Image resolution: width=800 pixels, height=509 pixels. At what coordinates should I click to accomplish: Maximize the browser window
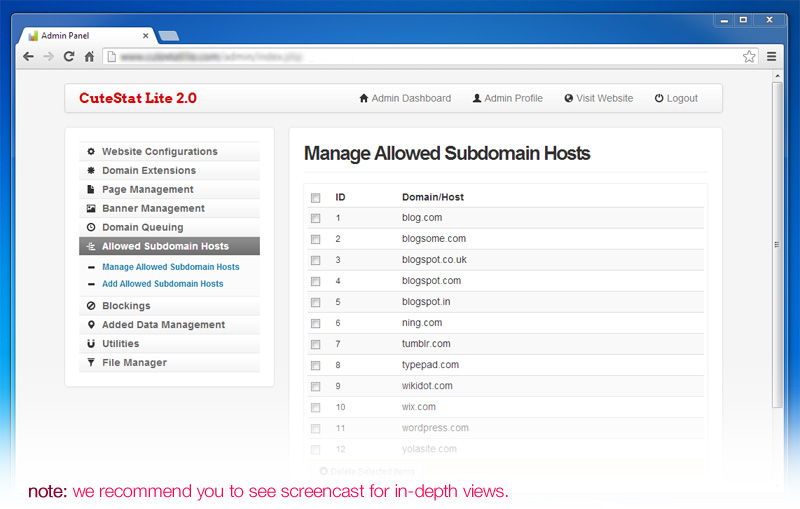(x=743, y=20)
